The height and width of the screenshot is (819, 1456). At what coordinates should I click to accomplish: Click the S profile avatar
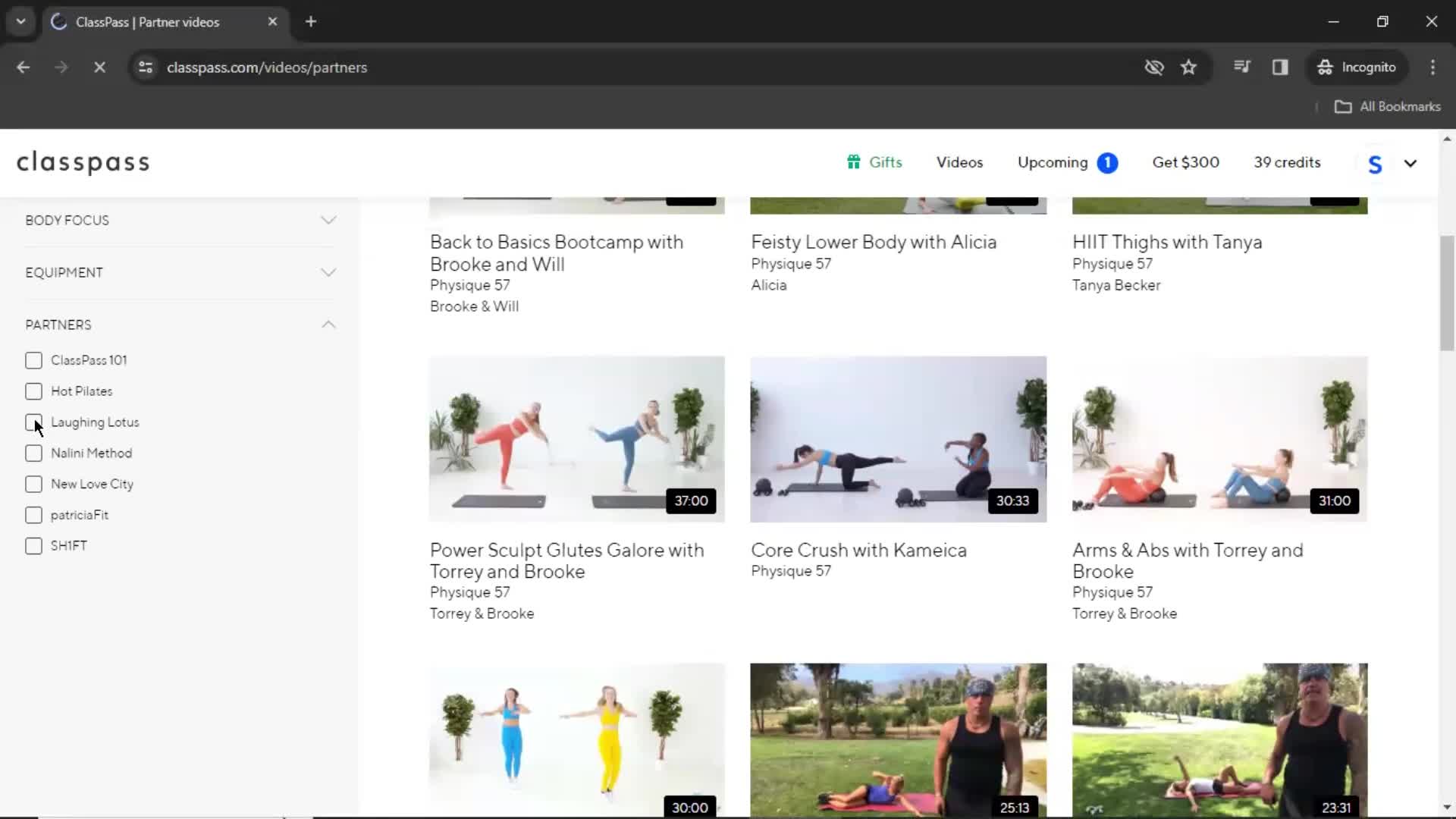1375,164
